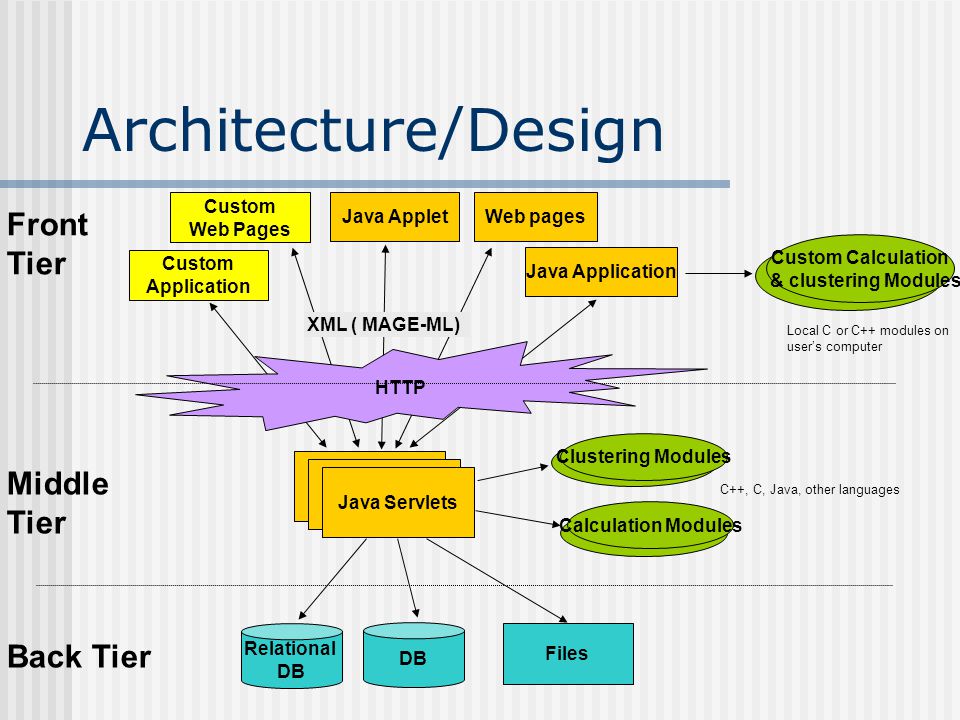Click the Java Applet box
The width and height of the screenshot is (960, 720).
[x=394, y=217]
